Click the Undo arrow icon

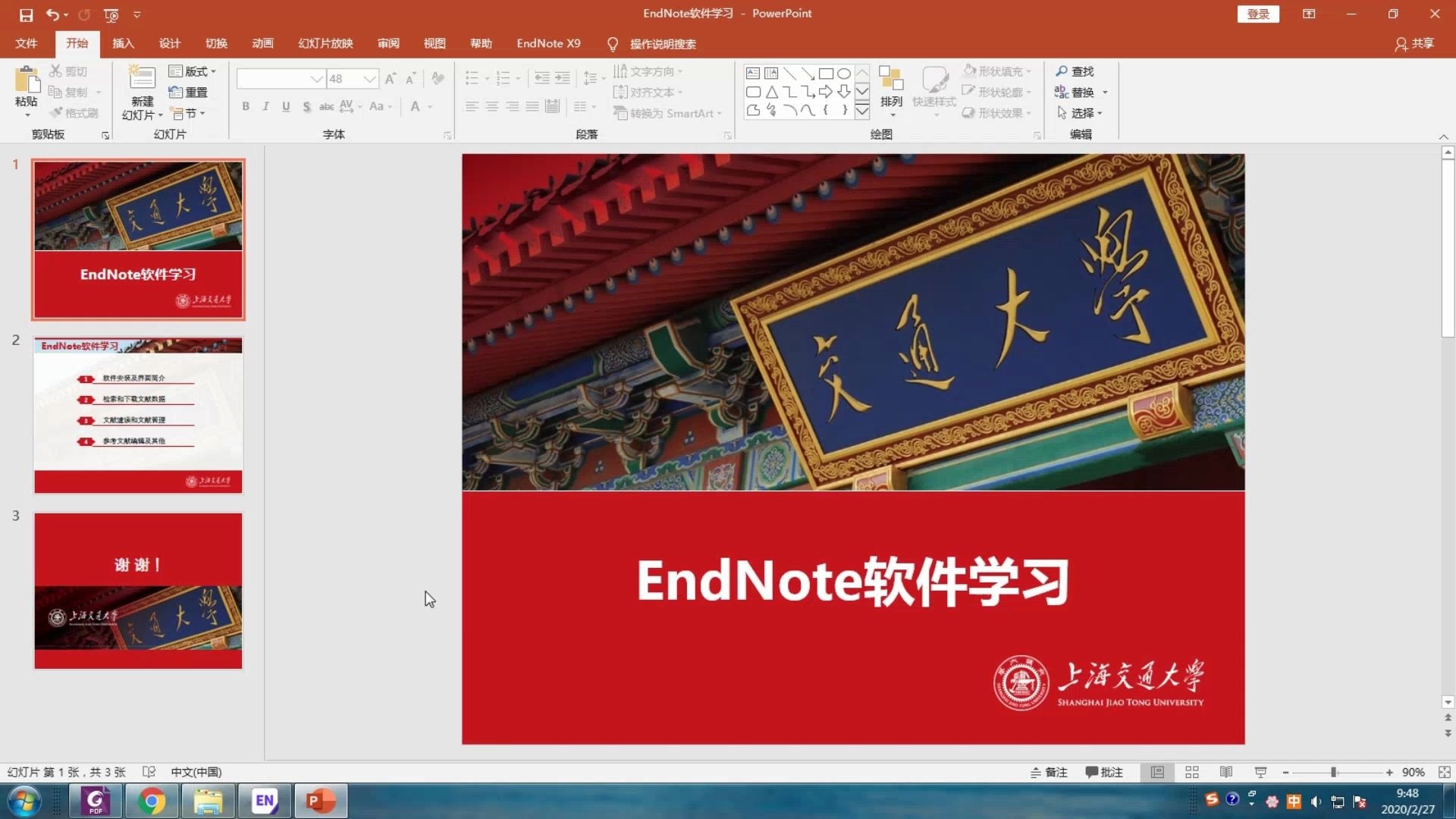52,14
